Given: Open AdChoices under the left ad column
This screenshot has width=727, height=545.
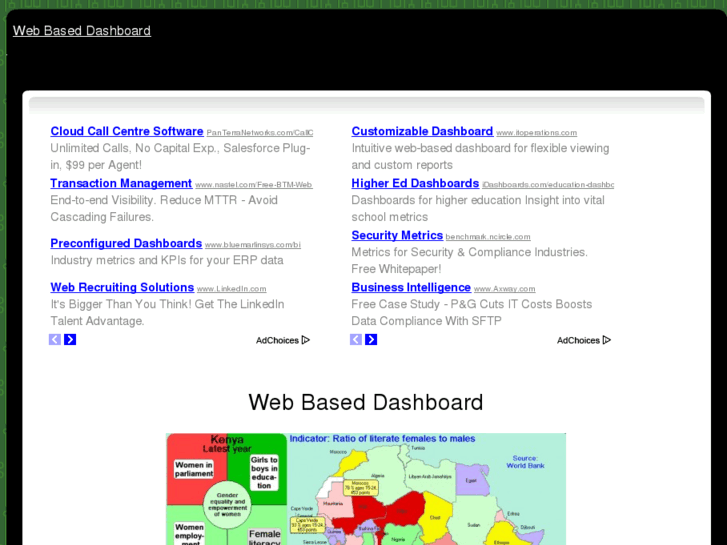Looking at the screenshot, I should (x=282, y=341).
